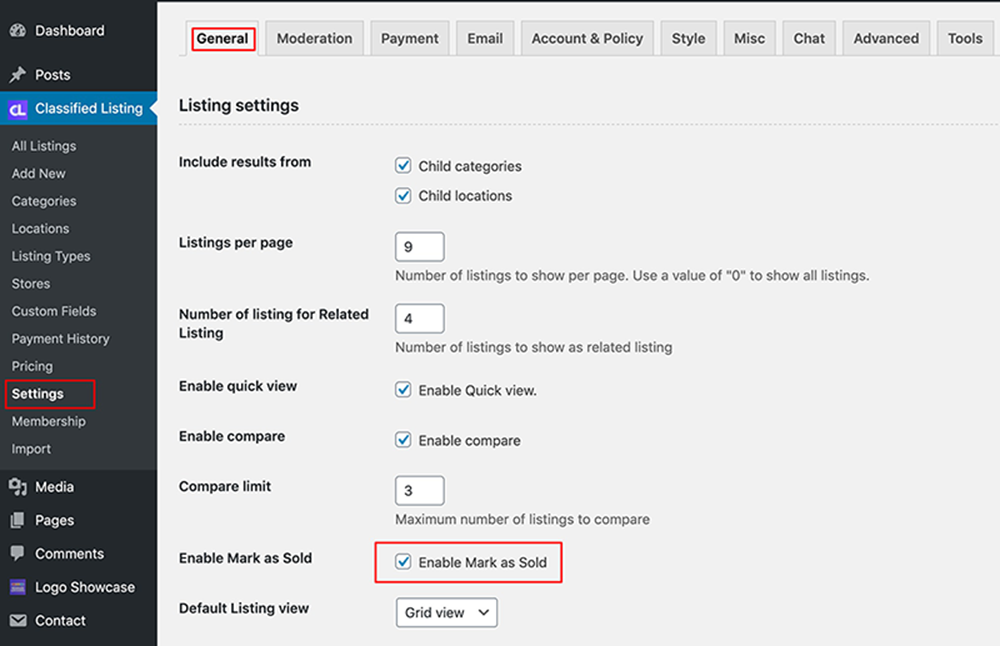Open the General settings tab
Viewport: 1000px width, 646px height.
tap(222, 38)
